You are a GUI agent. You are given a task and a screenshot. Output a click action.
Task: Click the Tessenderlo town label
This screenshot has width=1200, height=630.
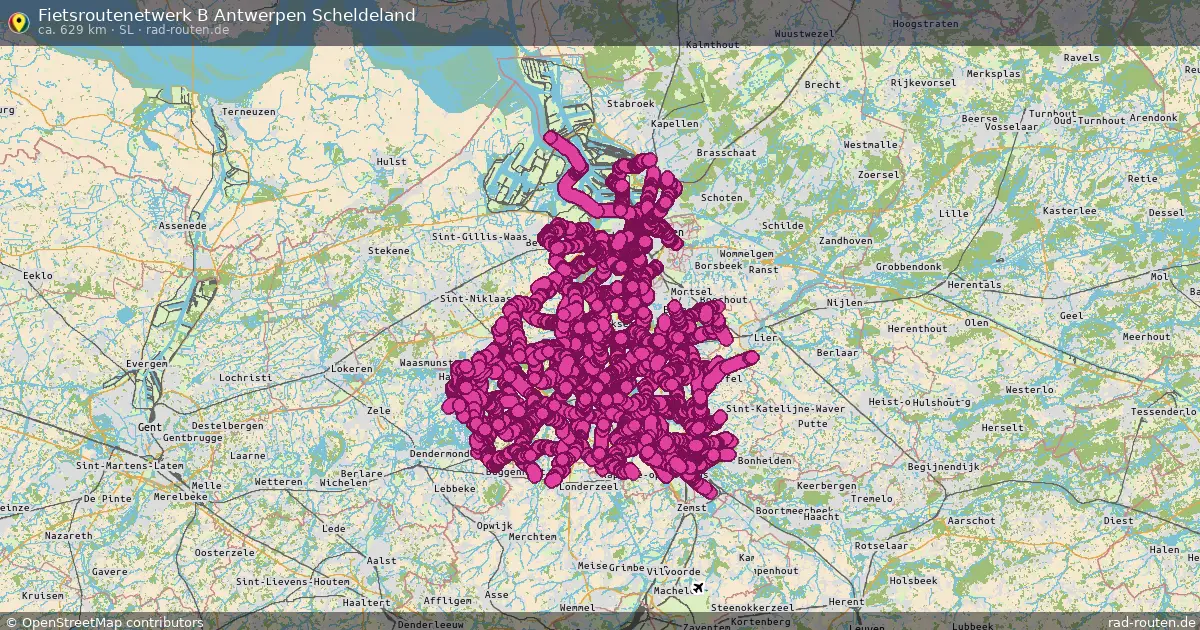(x=1162, y=411)
